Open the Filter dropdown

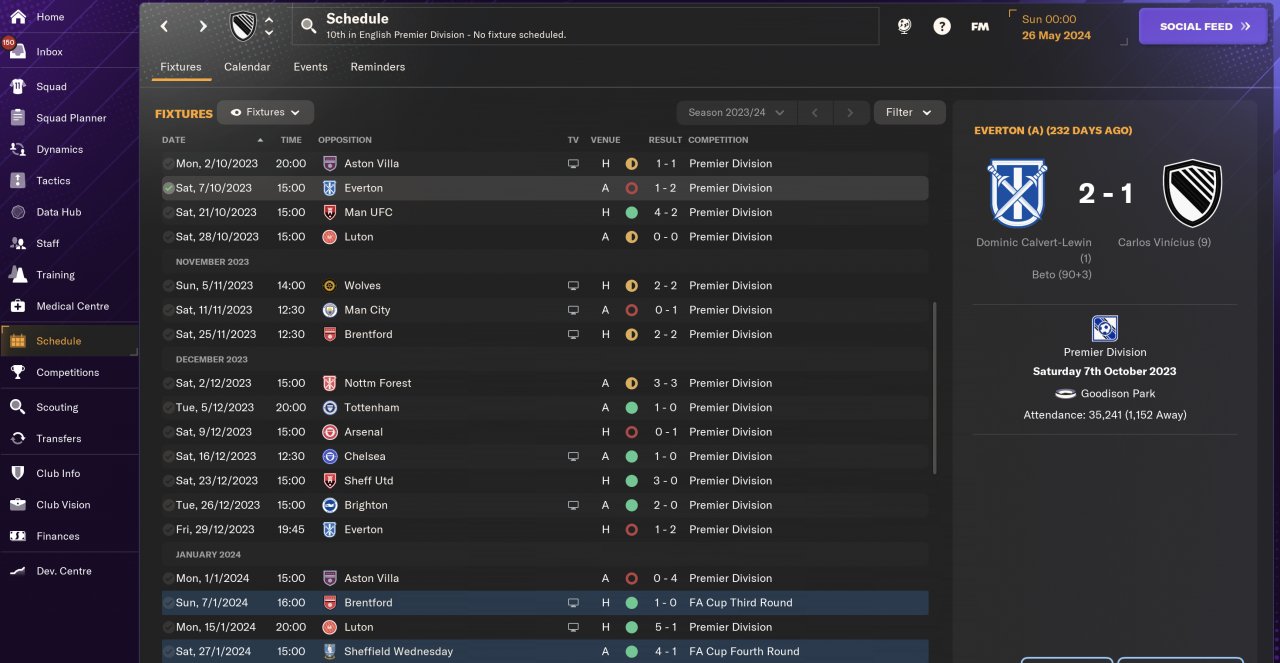(908, 113)
